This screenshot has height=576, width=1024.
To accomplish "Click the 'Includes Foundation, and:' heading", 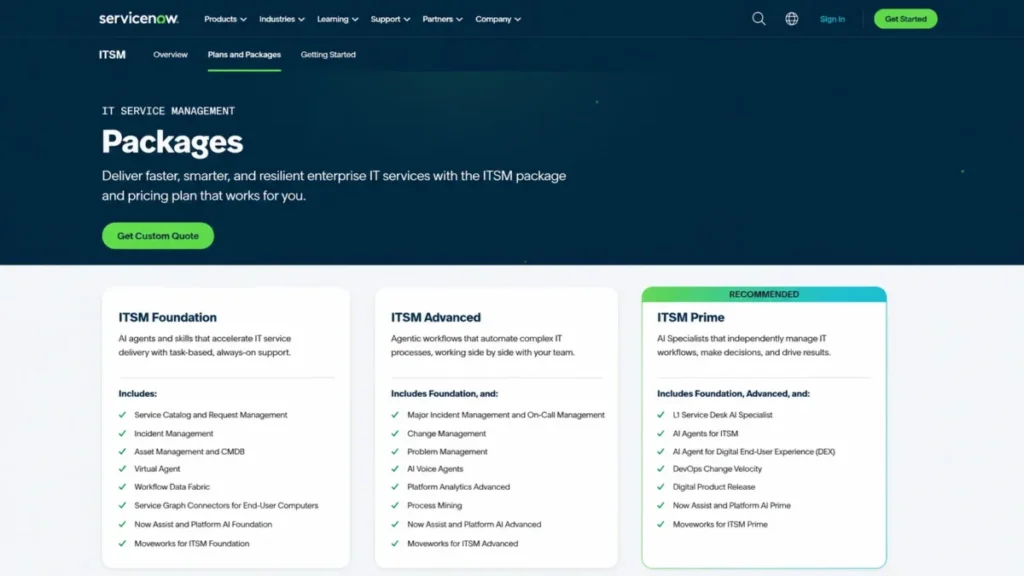I will click(x=444, y=394).
